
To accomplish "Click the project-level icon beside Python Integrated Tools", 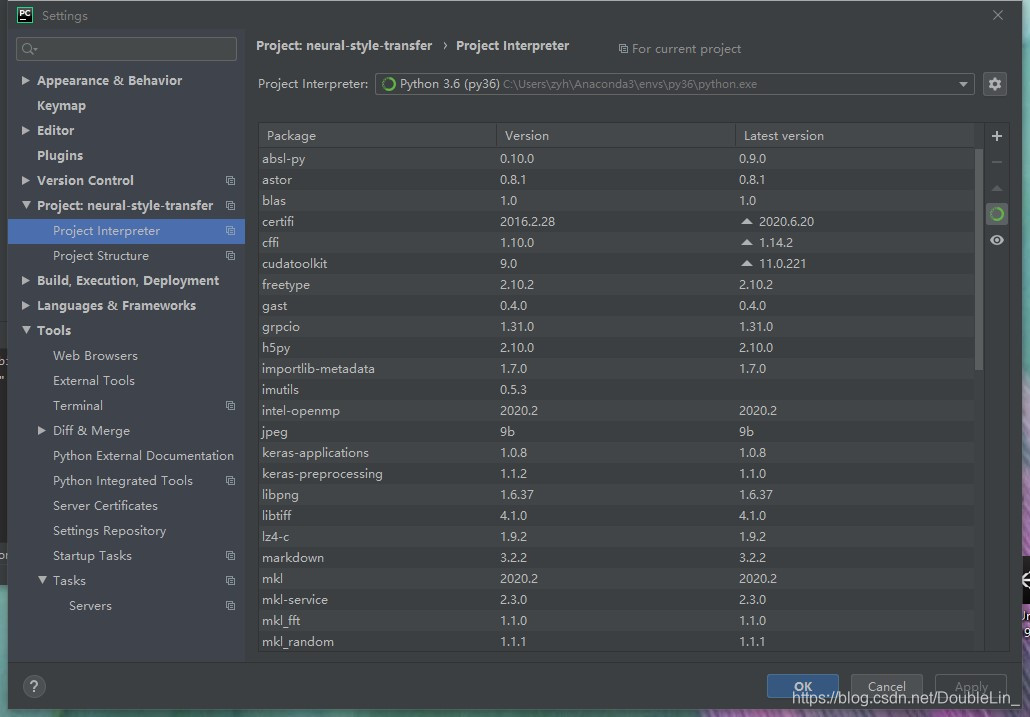I will point(230,481).
